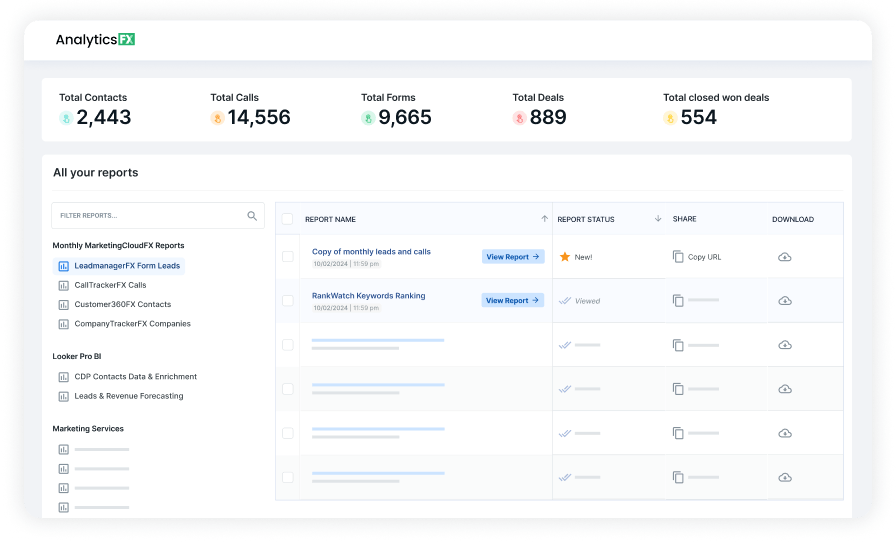896x542 pixels.
Task: Click View Report for RankWatch Keywords Ranking
Action: (513, 300)
